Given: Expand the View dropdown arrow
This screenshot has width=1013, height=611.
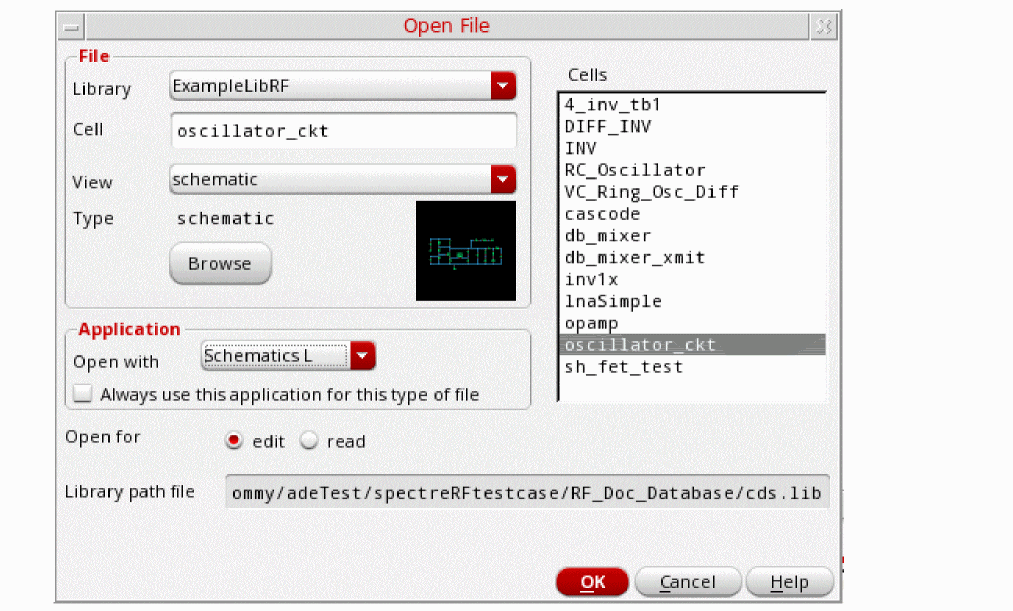Looking at the screenshot, I should coord(503,180).
